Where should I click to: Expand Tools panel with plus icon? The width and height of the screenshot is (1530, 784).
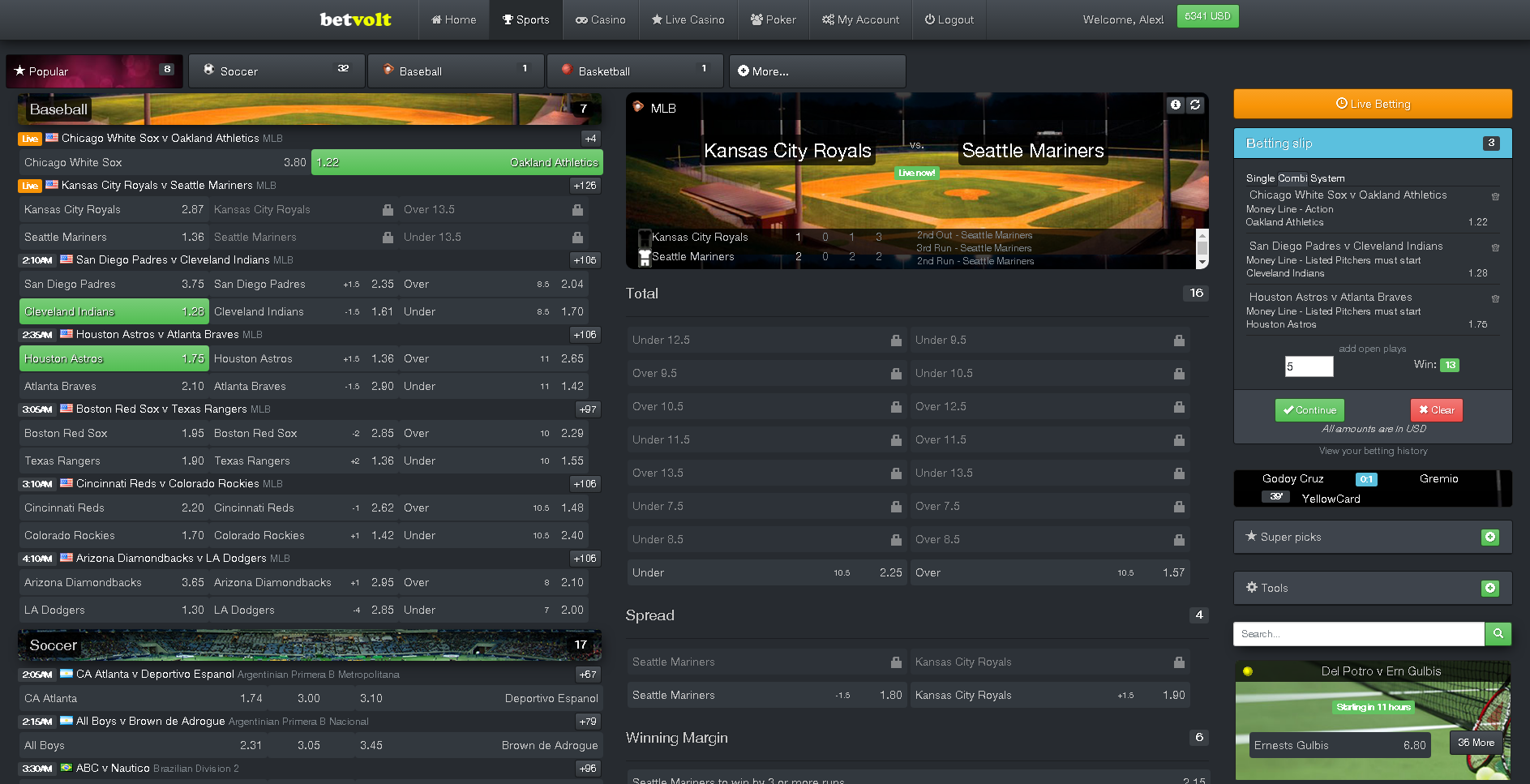[x=1489, y=589]
